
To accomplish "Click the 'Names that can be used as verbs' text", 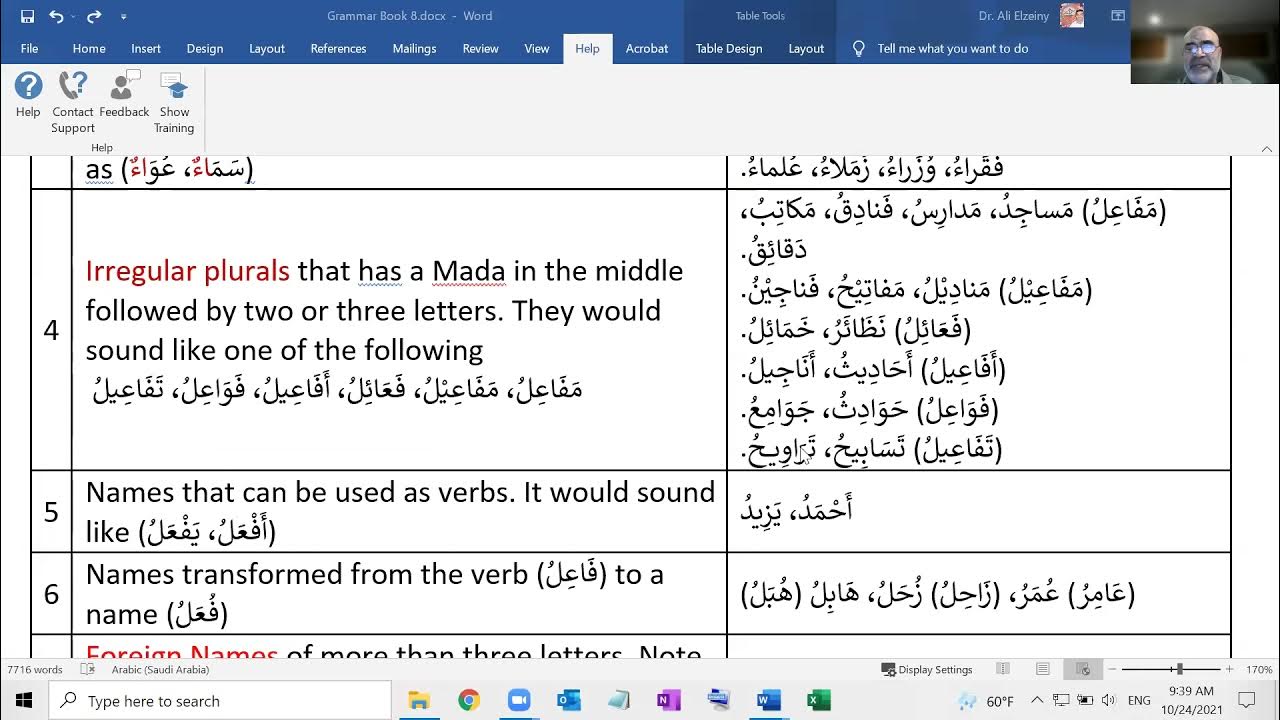I will 300,492.
